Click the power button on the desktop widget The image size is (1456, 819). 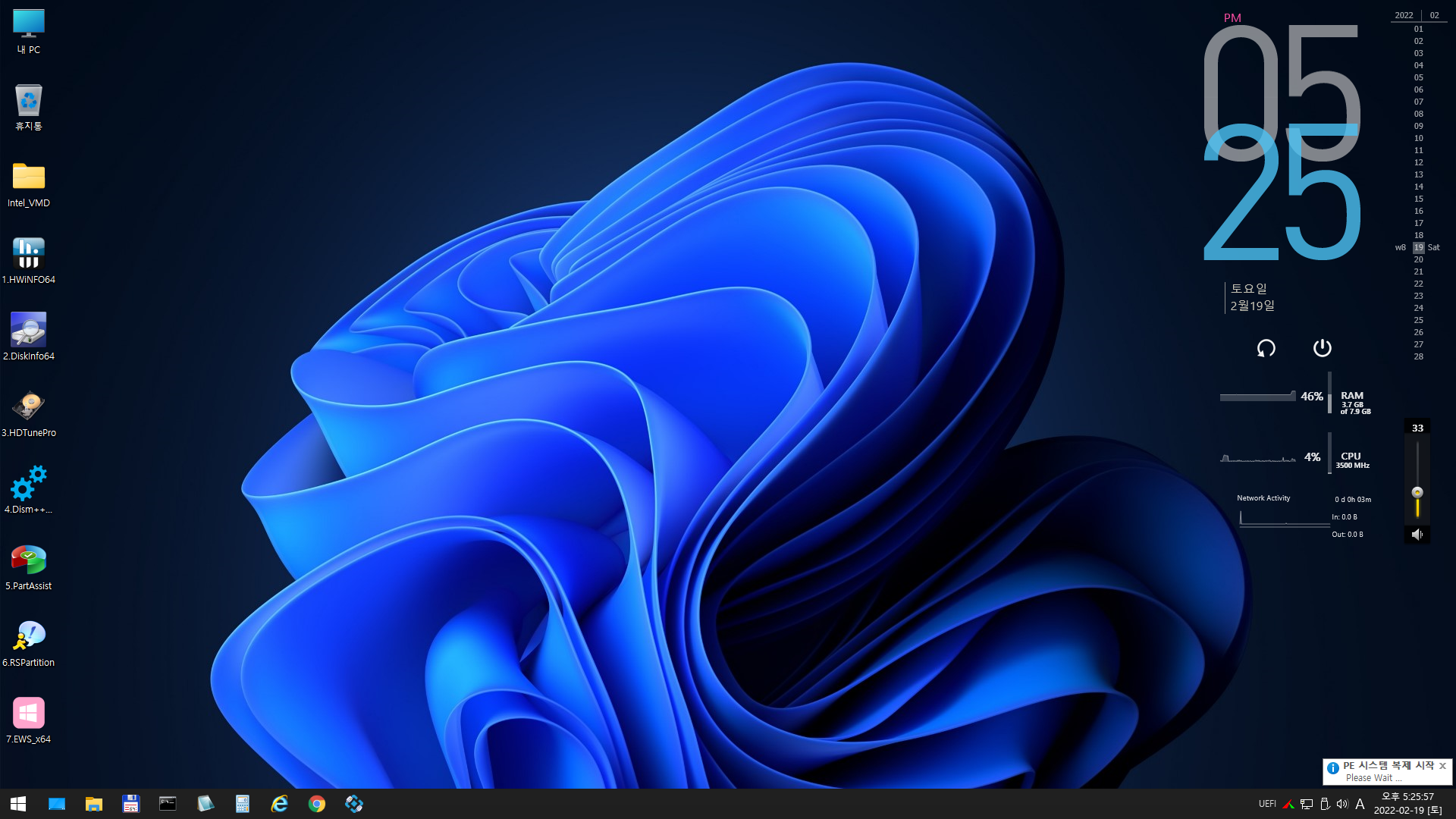click(x=1323, y=347)
